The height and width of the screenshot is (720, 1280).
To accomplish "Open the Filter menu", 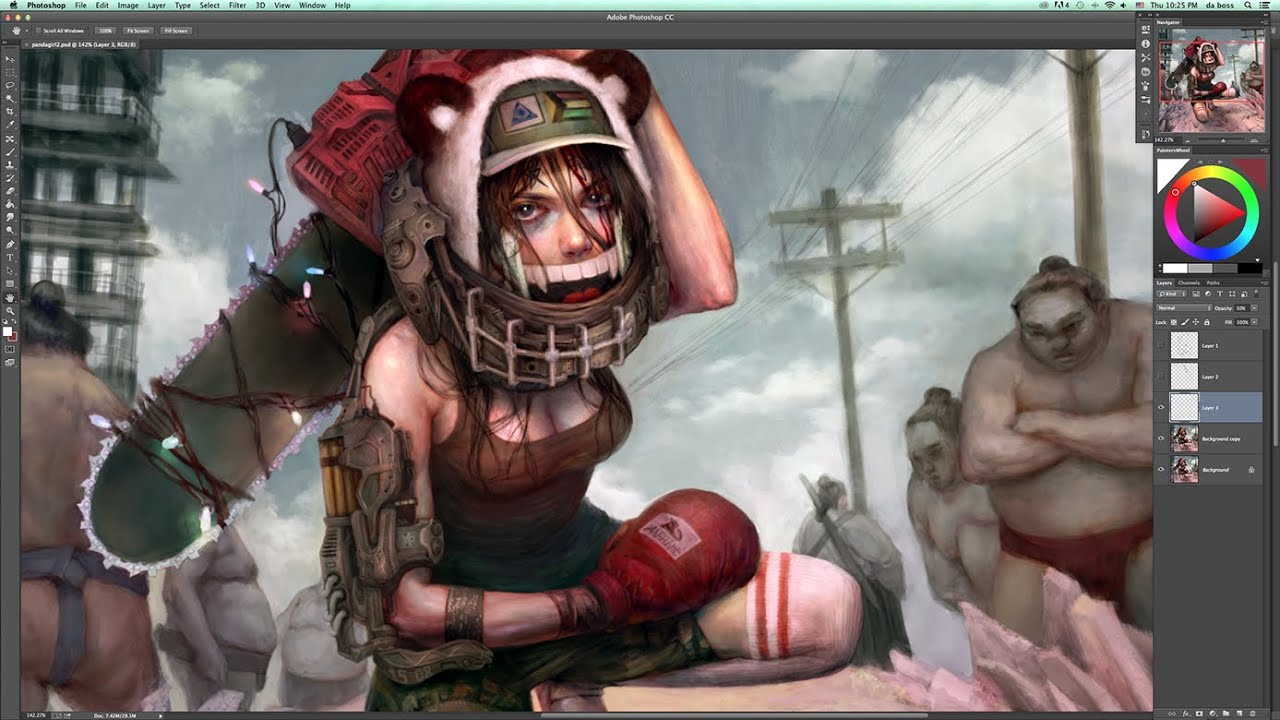I will click(x=237, y=5).
